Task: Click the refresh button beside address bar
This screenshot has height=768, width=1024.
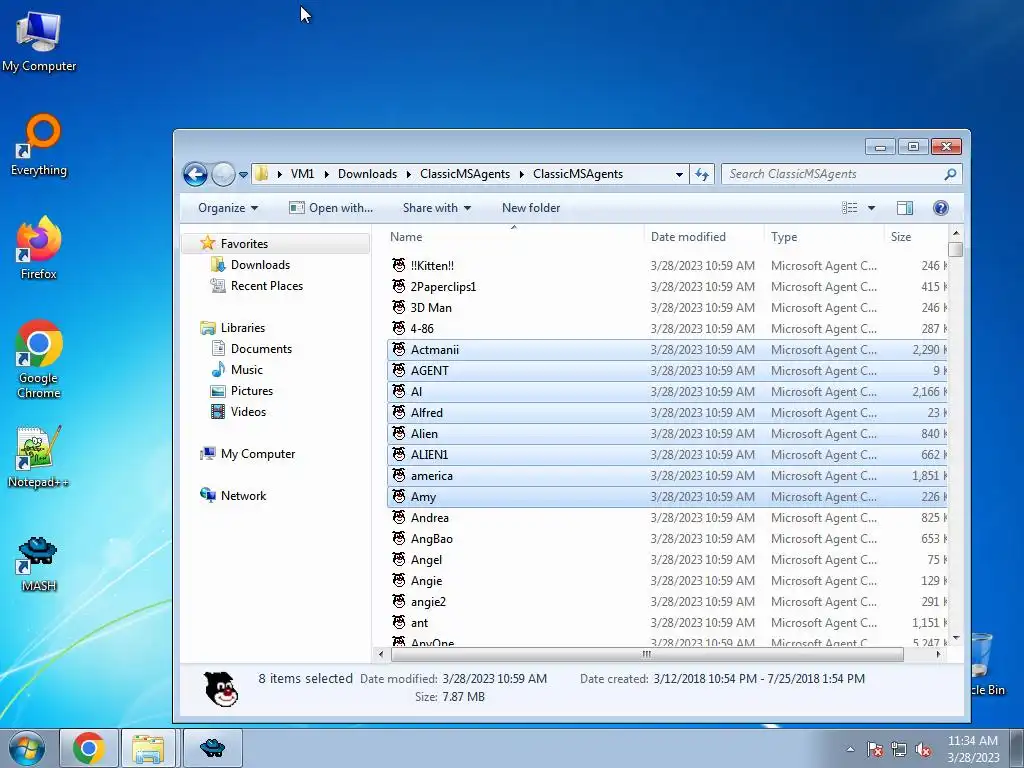Action: [702, 174]
